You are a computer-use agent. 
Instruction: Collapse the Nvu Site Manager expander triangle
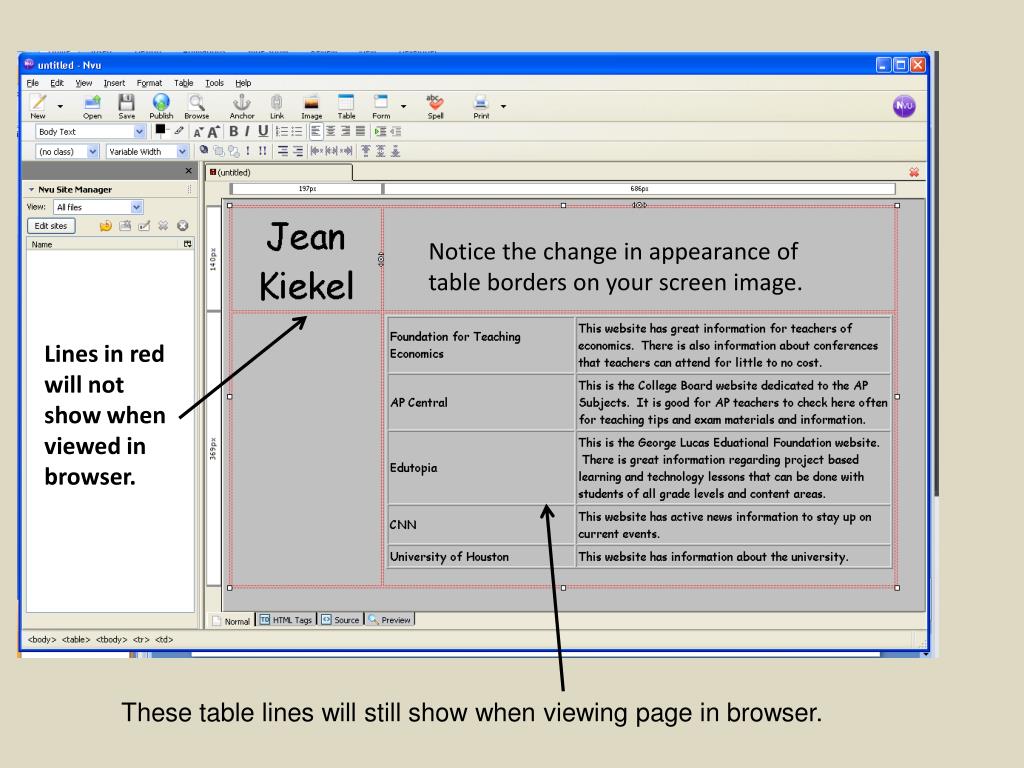pyautogui.click(x=31, y=189)
